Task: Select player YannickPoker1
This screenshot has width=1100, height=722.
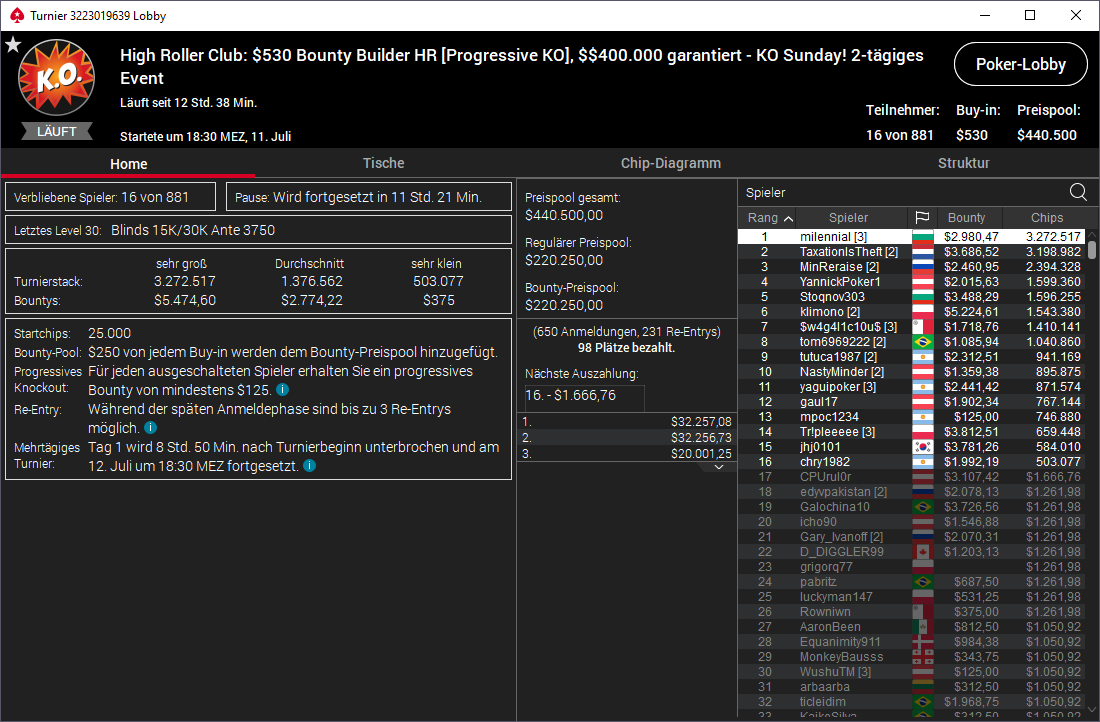Action: (911, 282)
